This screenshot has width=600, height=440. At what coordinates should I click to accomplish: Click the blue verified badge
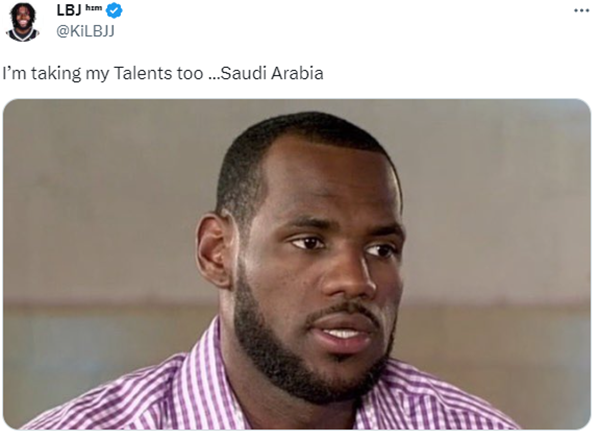[x=115, y=11]
